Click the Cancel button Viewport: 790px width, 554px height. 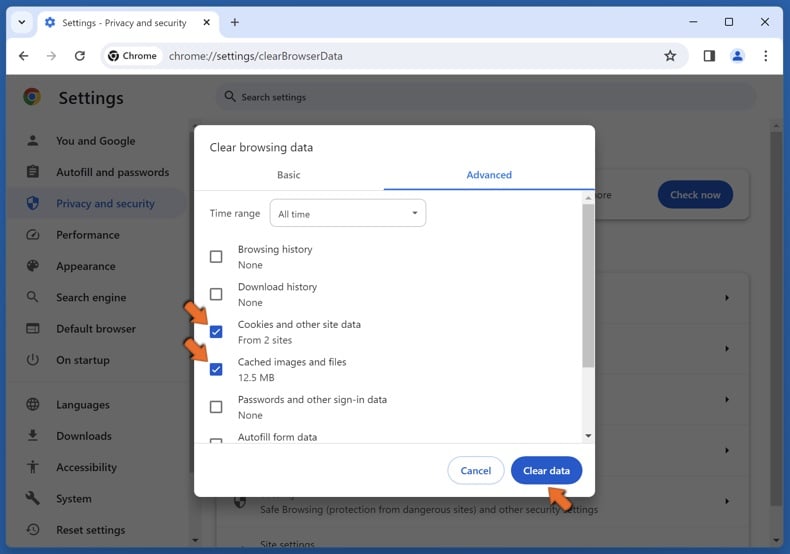[x=476, y=470]
